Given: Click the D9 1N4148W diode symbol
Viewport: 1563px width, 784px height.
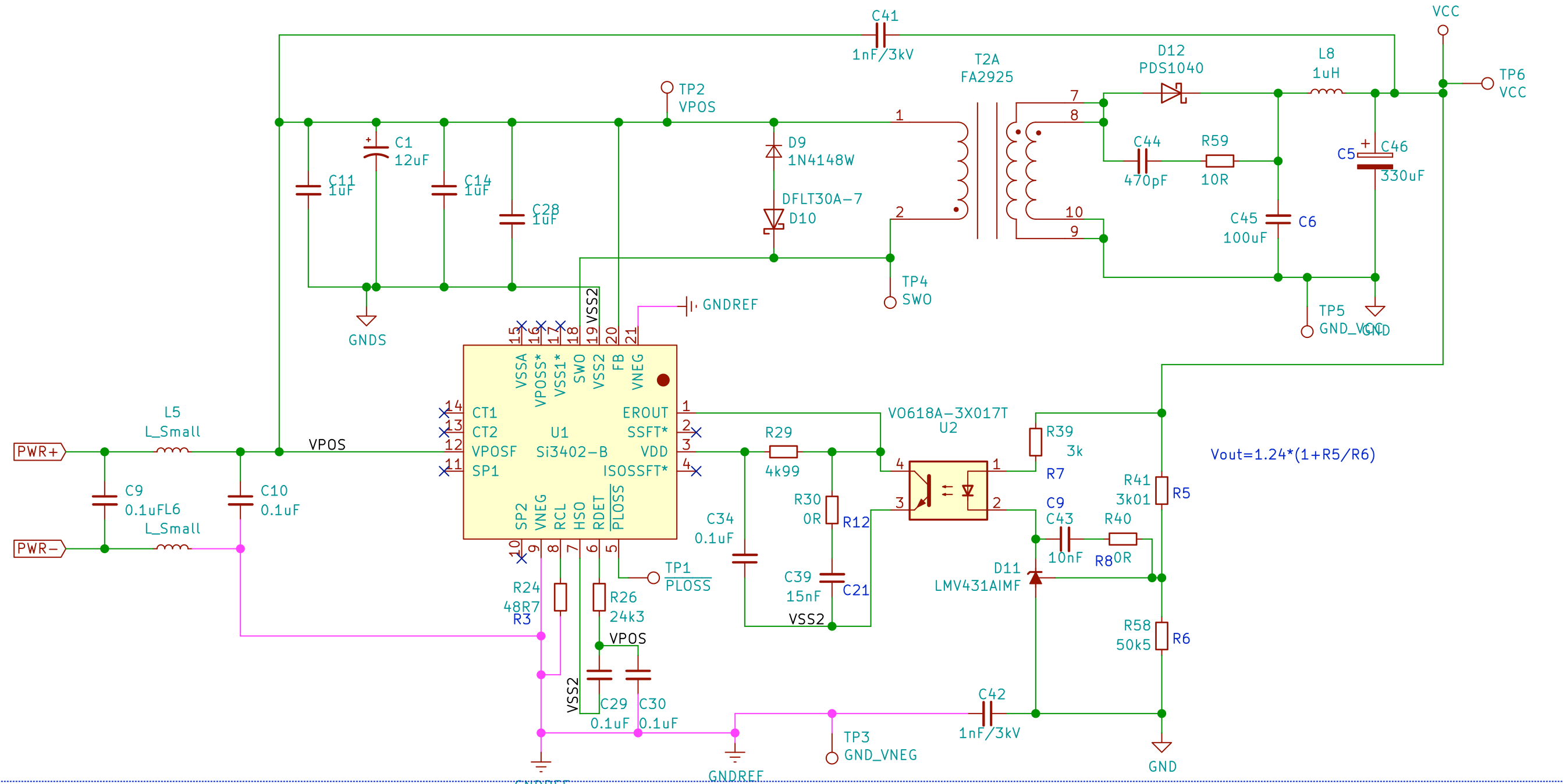Looking at the screenshot, I should point(773,151).
